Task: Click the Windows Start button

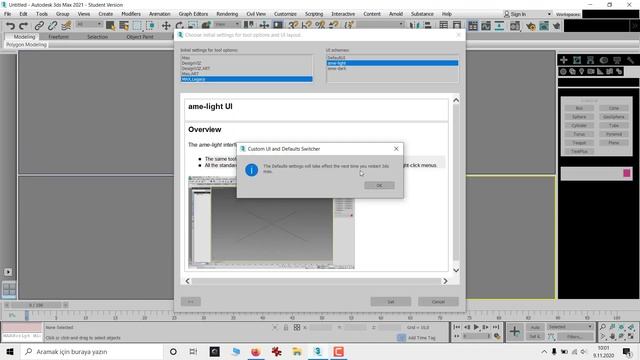Action: (x=10, y=351)
